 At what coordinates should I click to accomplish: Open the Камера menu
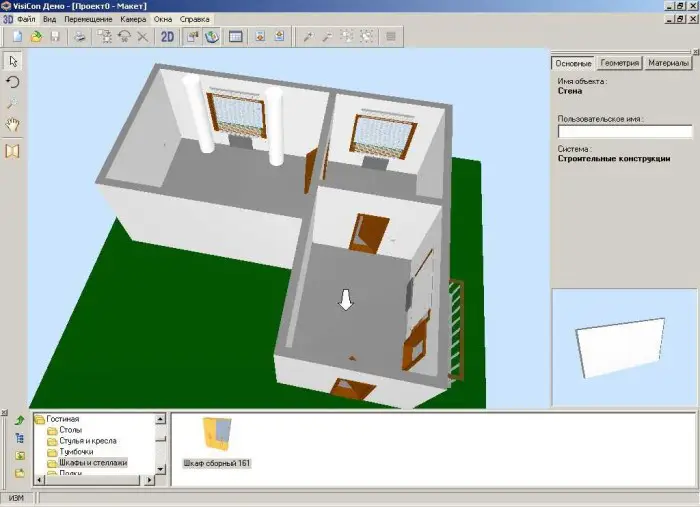[133, 19]
